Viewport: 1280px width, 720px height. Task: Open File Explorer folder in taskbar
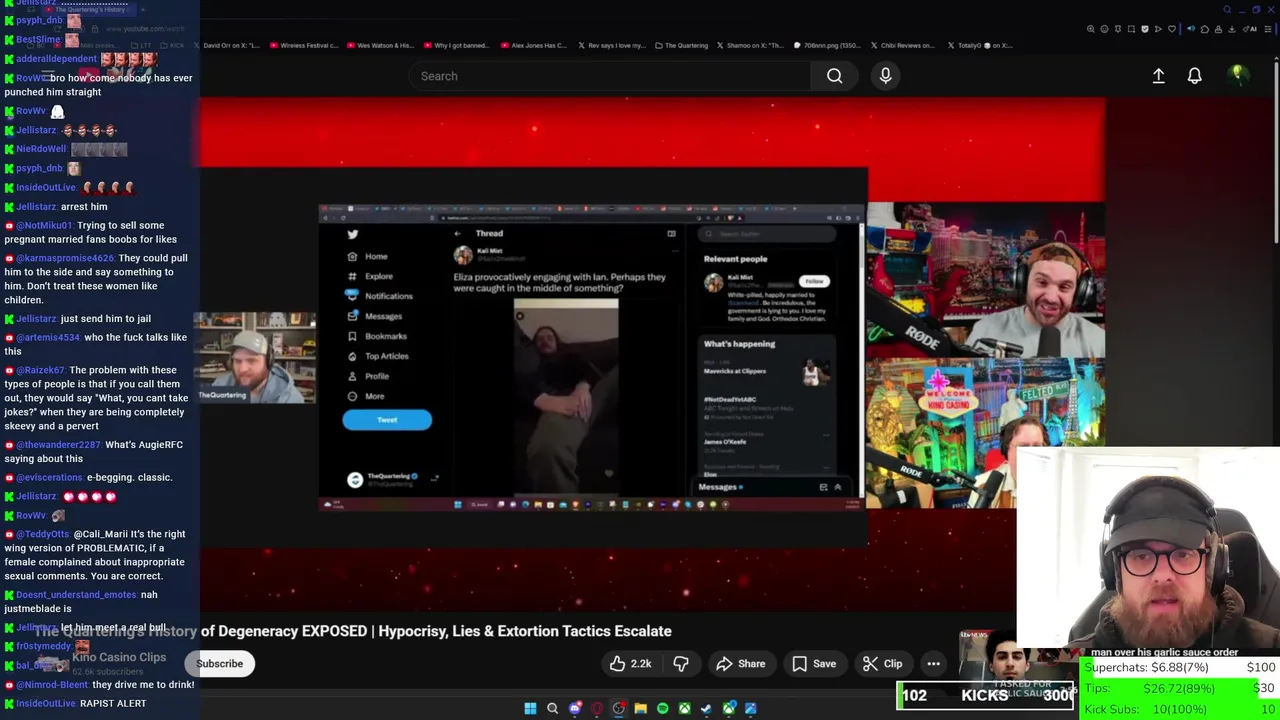[641, 708]
